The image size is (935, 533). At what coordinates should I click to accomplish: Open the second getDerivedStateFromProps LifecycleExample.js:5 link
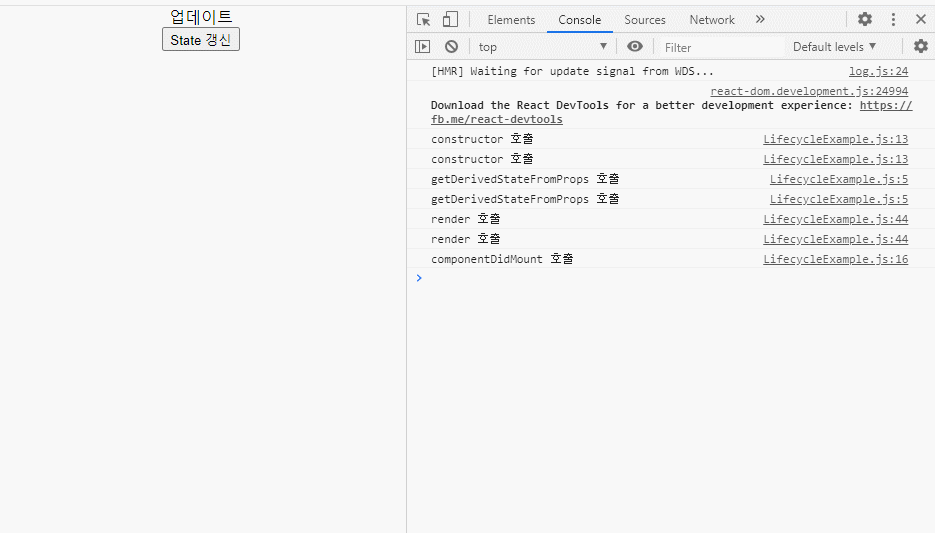pos(839,199)
